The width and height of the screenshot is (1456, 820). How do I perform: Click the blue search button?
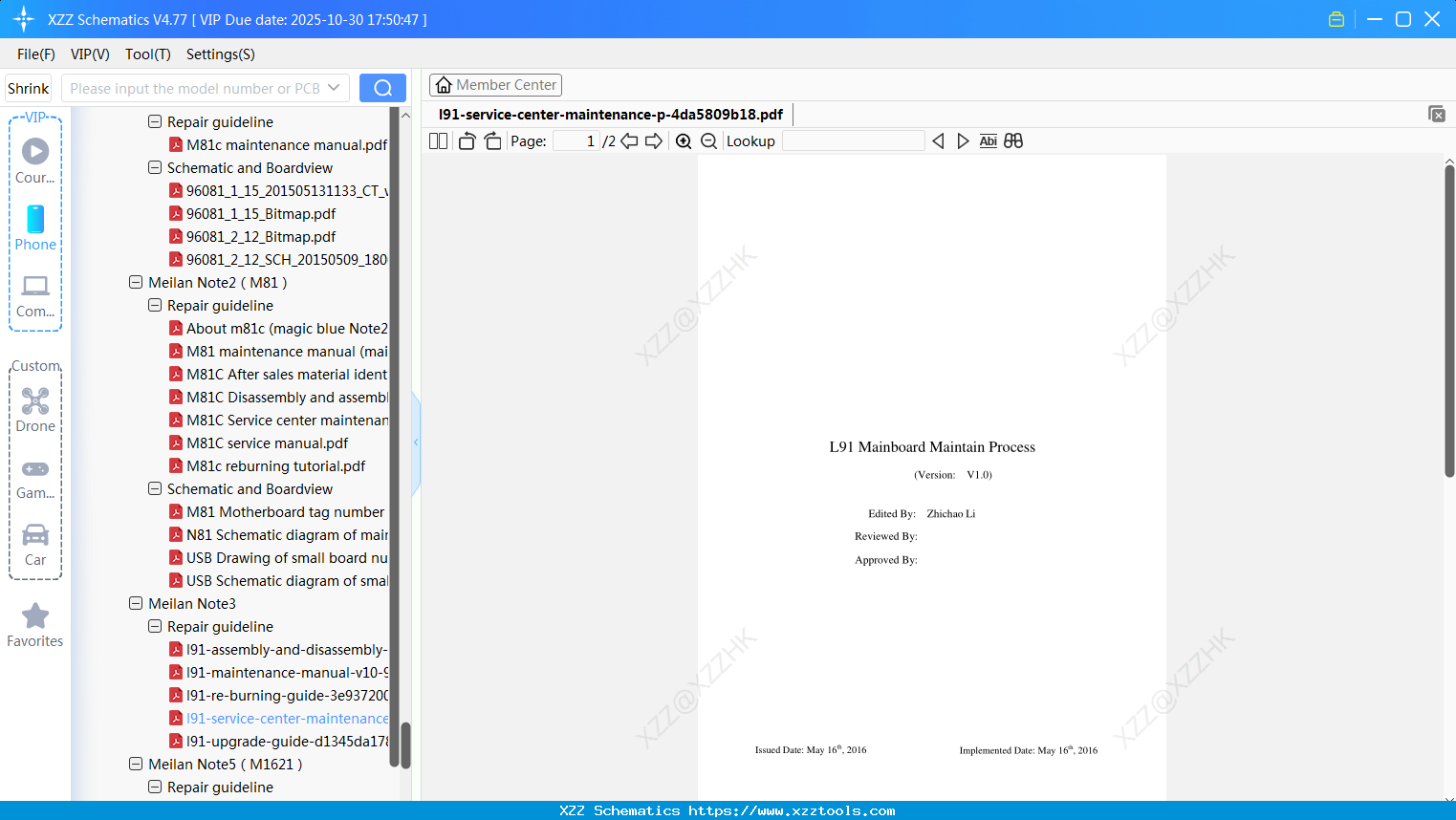(382, 88)
